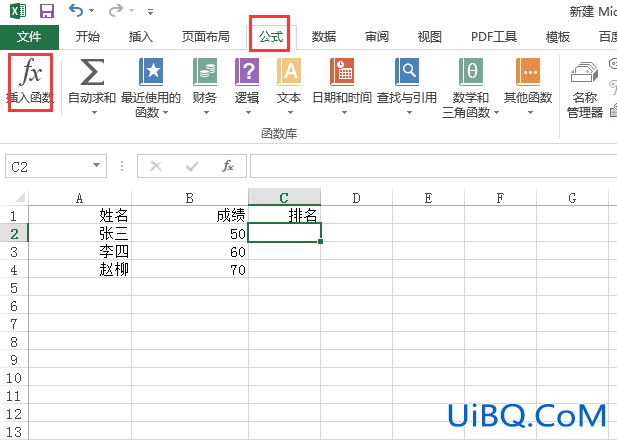Viewport: 617px width, 440px height.
Task: Click the formula bar confirm checkmark icon
Action: pyautogui.click(x=192, y=166)
